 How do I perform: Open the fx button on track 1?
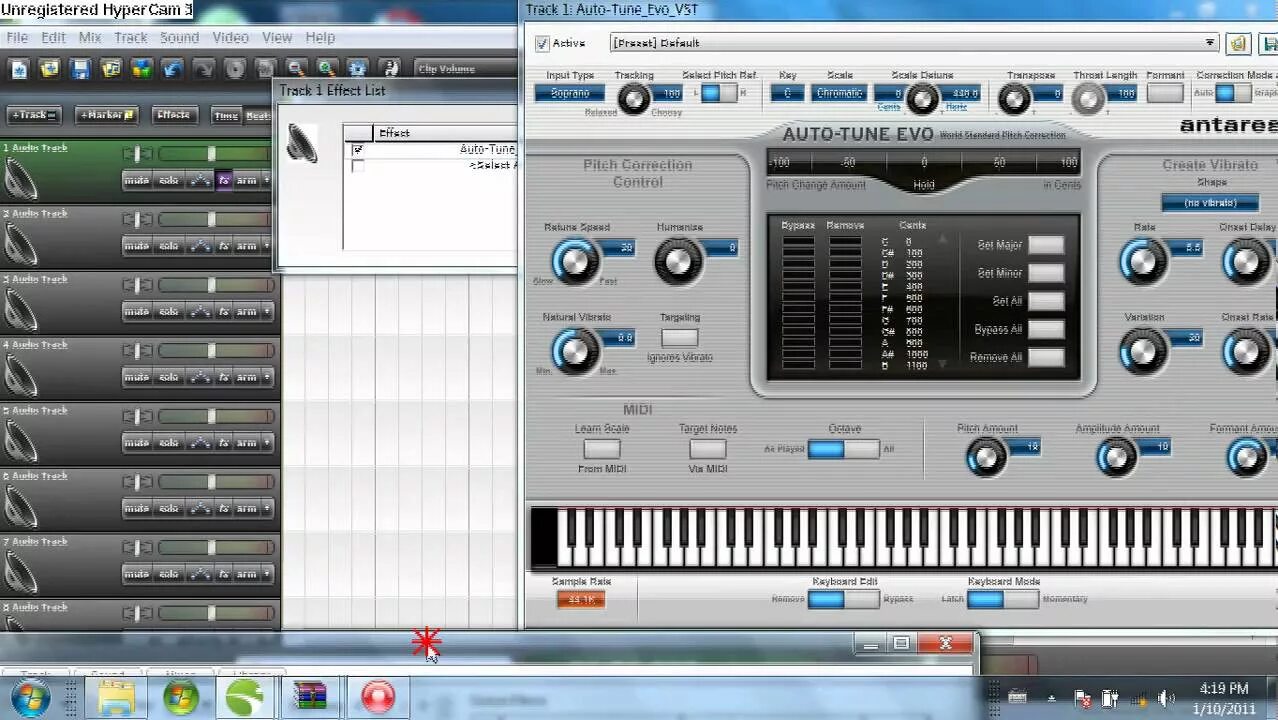pyautogui.click(x=224, y=180)
